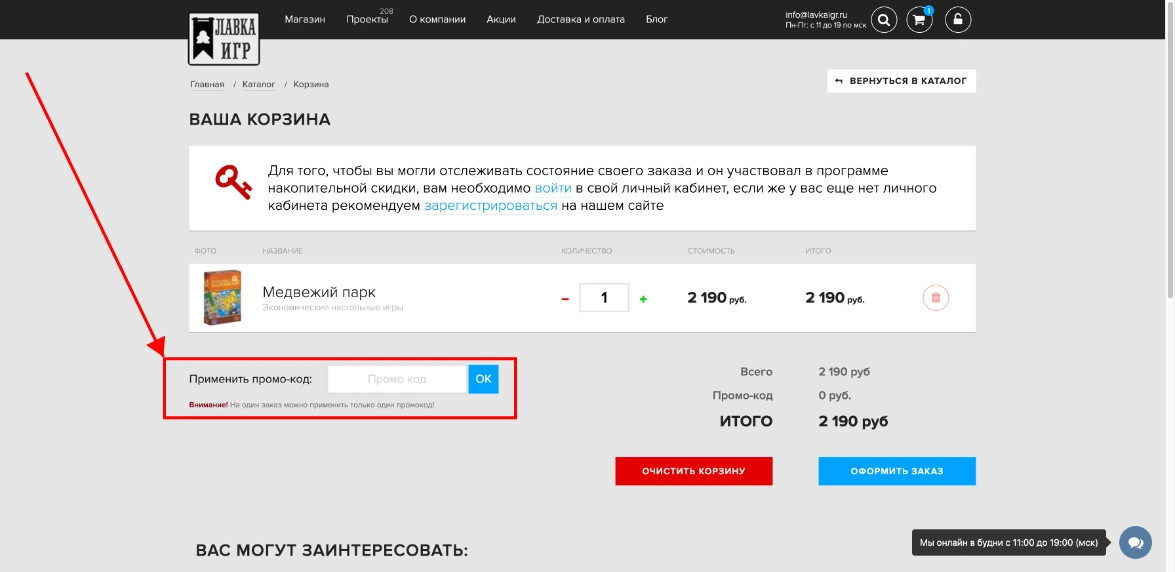
Task: Open the shopping cart icon in header
Action: [x=920, y=19]
